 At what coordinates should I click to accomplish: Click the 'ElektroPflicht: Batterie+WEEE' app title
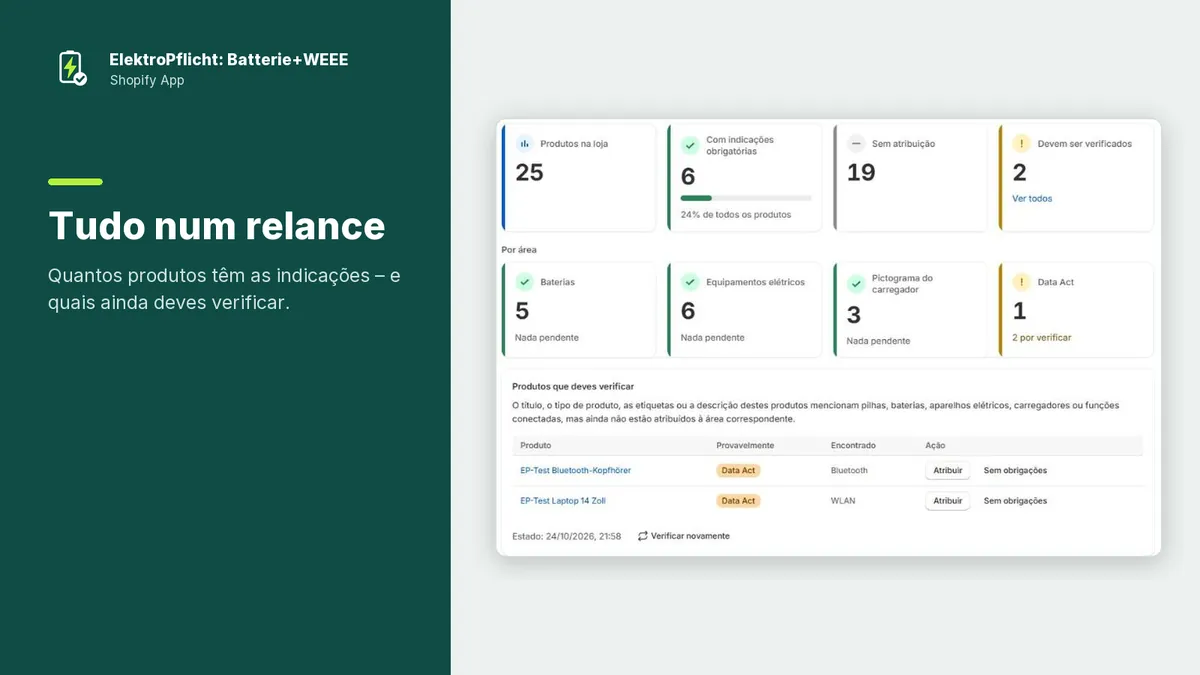(x=229, y=60)
